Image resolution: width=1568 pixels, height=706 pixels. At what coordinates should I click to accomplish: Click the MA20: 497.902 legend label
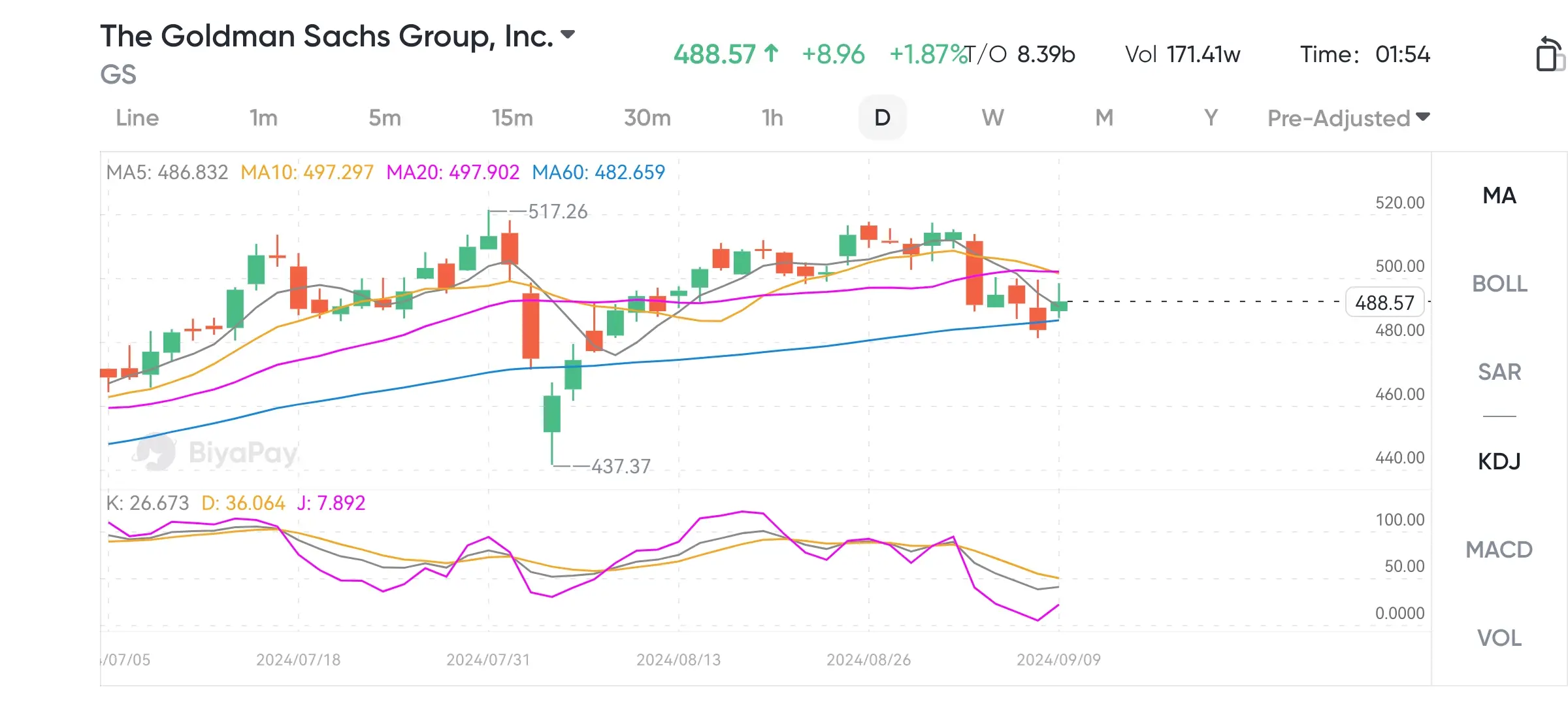click(x=453, y=172)
